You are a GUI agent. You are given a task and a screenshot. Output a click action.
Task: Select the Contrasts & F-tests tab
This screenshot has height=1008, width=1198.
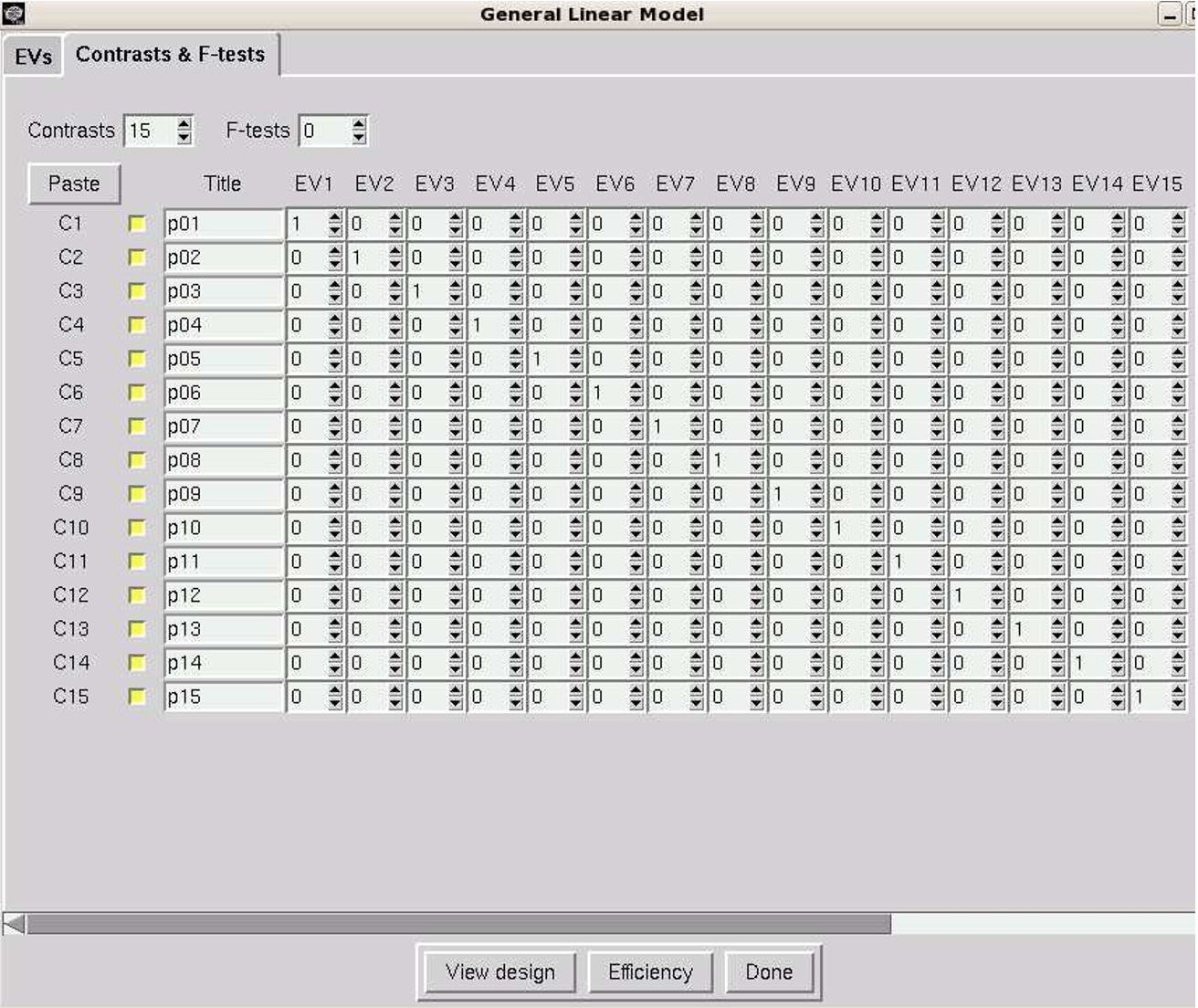point(171,55)
